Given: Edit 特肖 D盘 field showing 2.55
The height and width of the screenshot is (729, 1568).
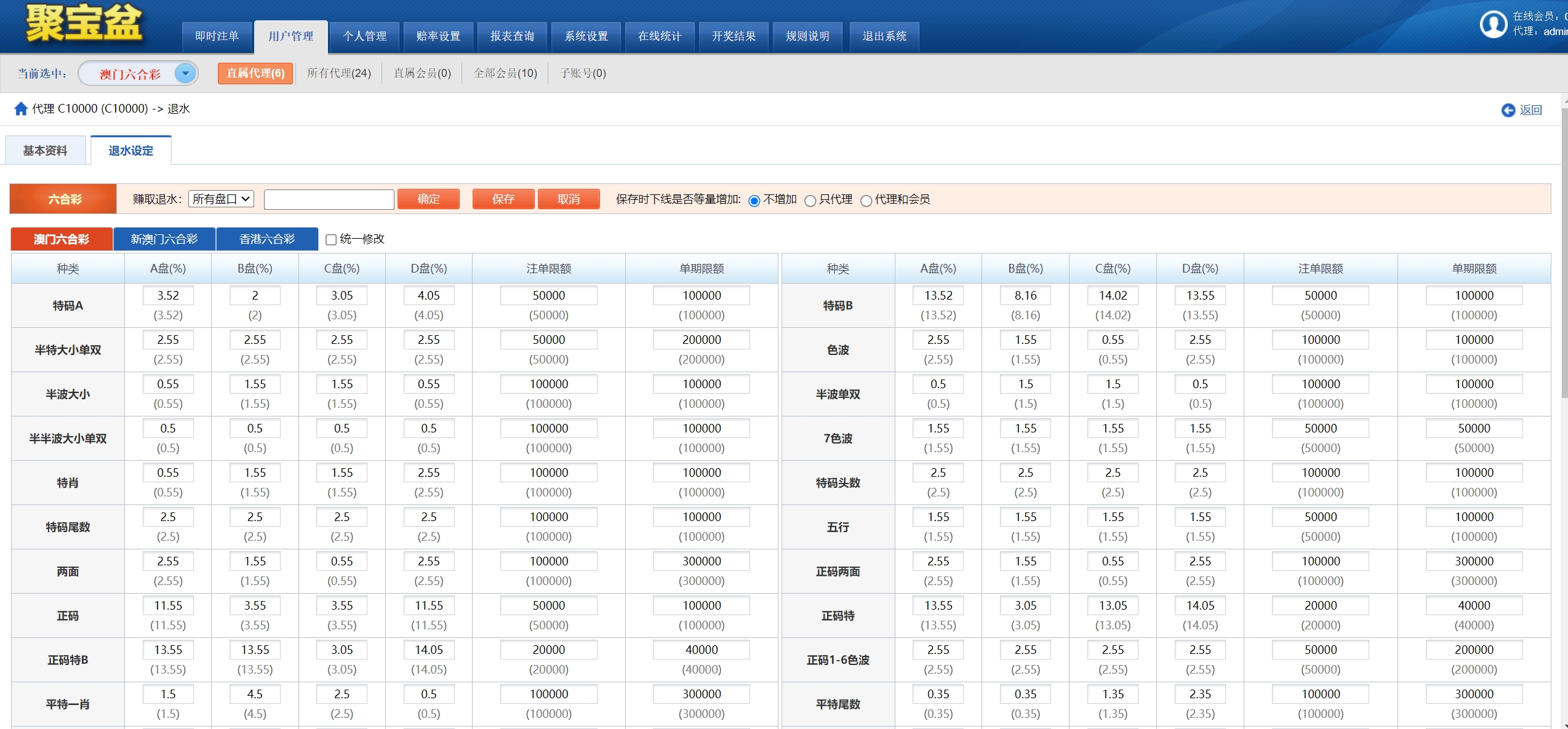Looking at the screenshot, I should pos(429,472).
